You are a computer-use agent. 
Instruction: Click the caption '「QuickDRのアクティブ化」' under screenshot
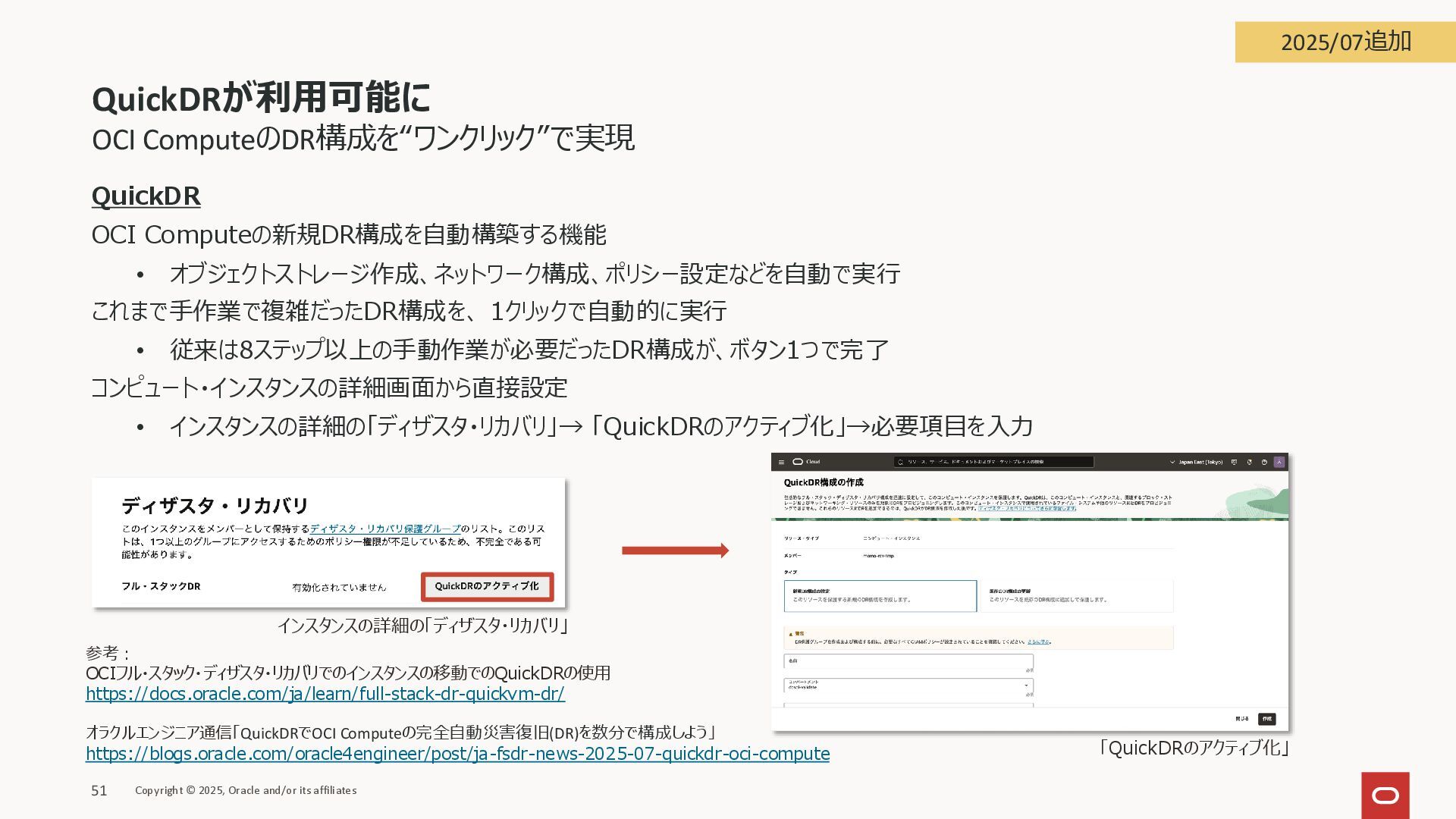(x=1194, y=748)
